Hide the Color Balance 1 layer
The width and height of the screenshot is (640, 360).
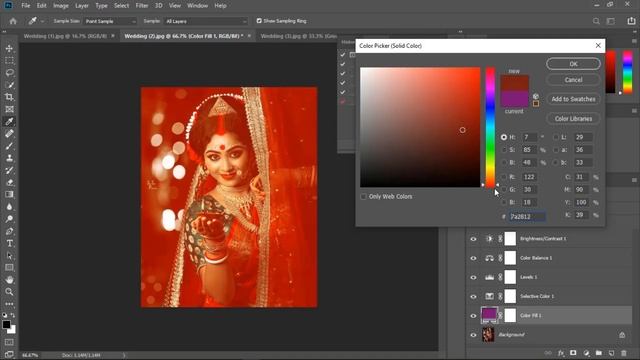pos(473,258)
